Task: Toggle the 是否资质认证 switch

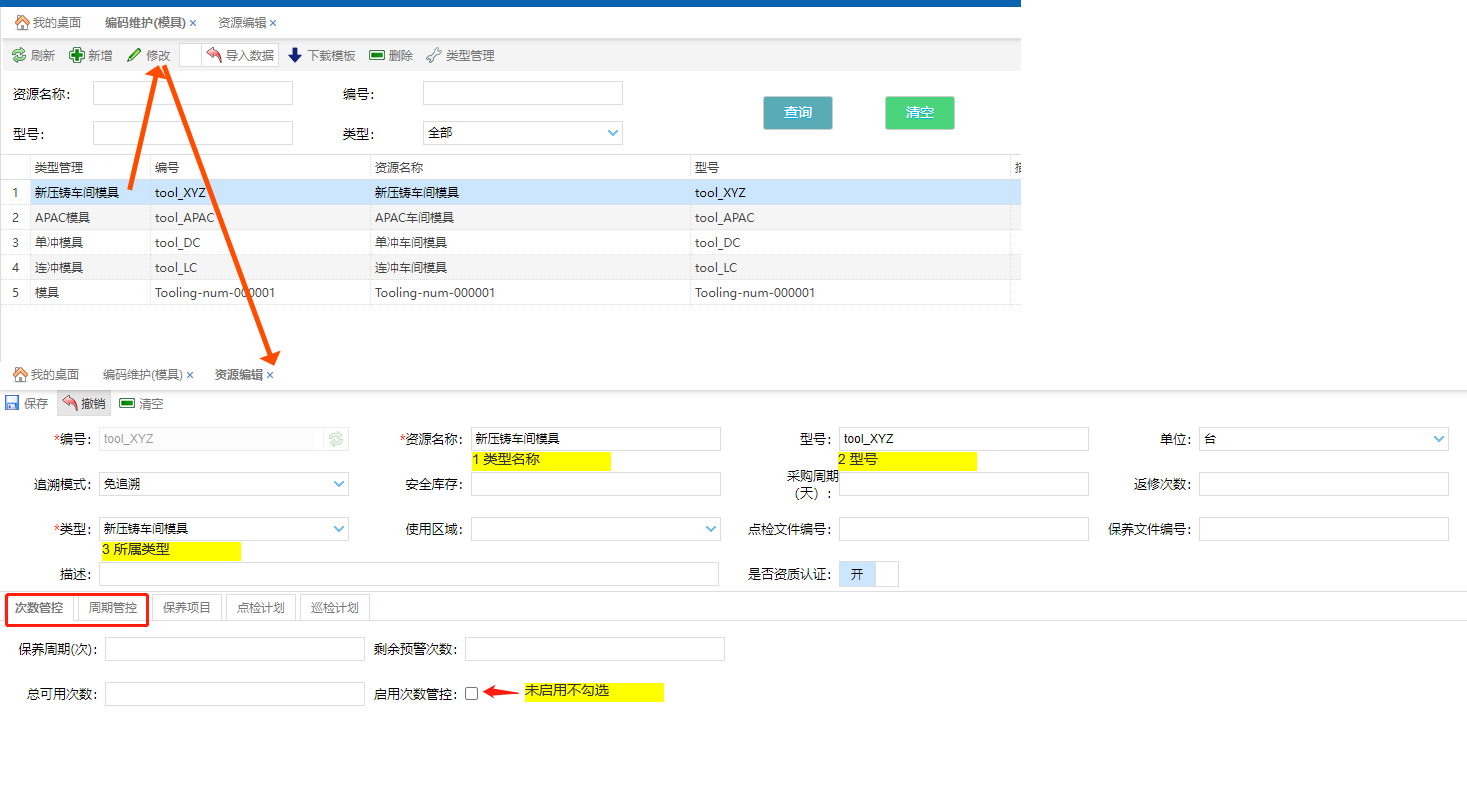Action: [868, 574]
